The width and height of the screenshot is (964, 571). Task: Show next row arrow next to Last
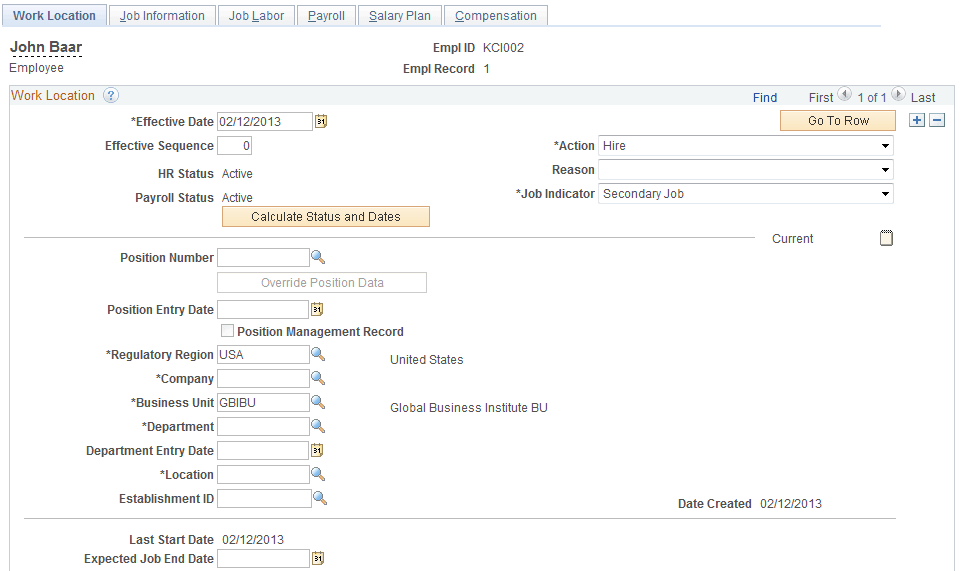click(x=898, y=94)
